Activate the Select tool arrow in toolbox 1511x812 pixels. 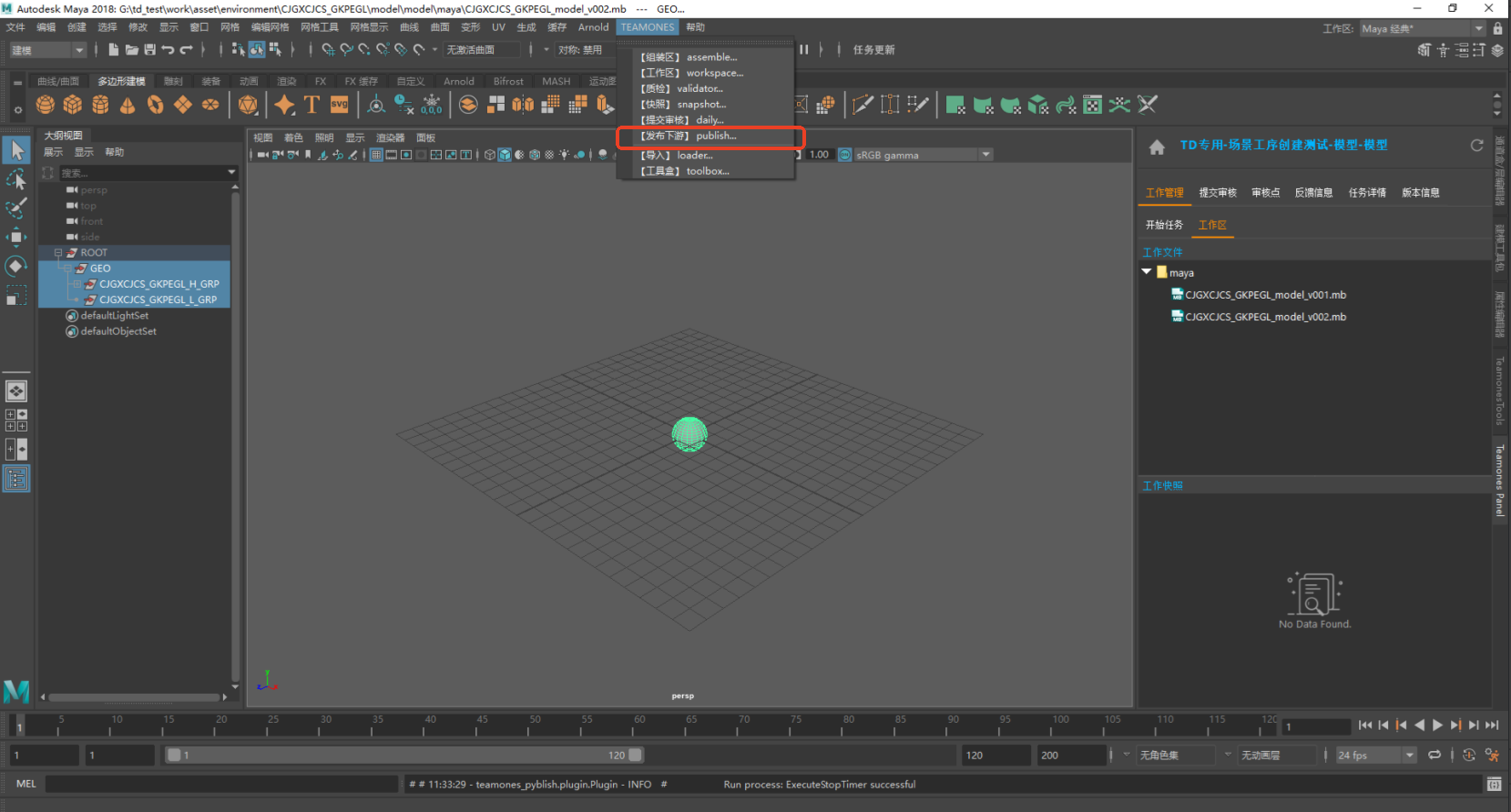tap(16, 150)
